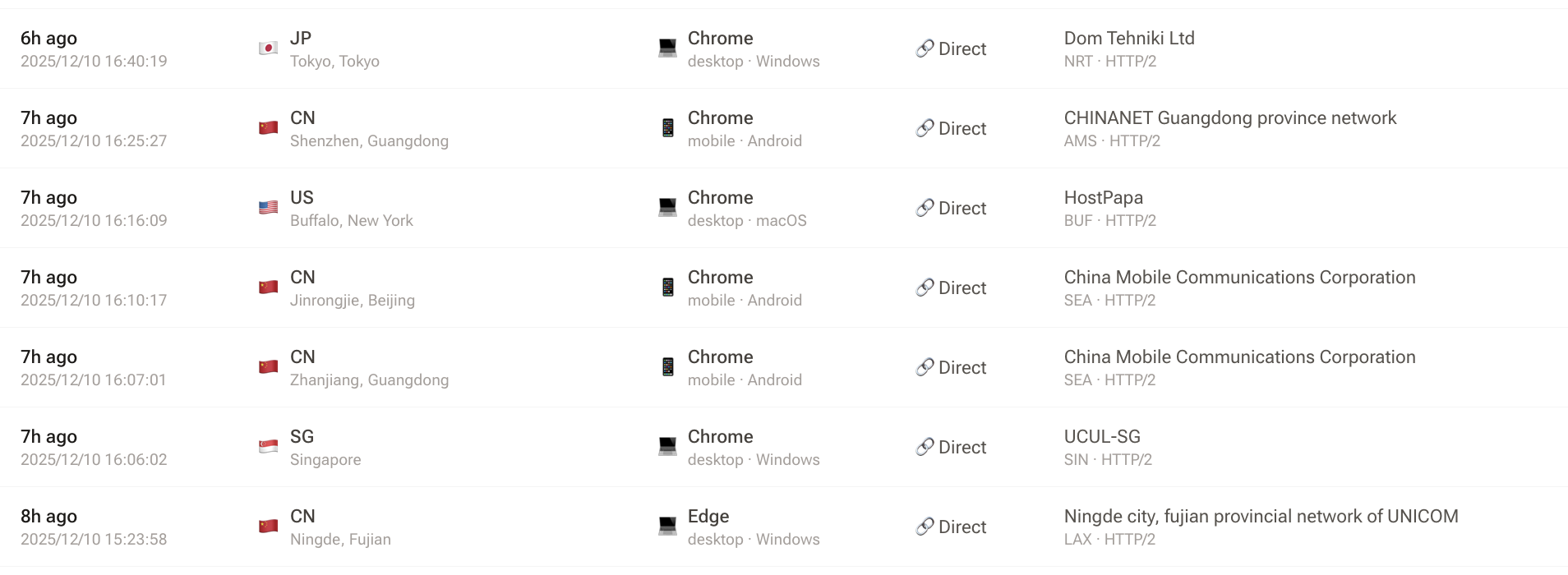Click the China flag in the Ningde row

click(268, 527)
